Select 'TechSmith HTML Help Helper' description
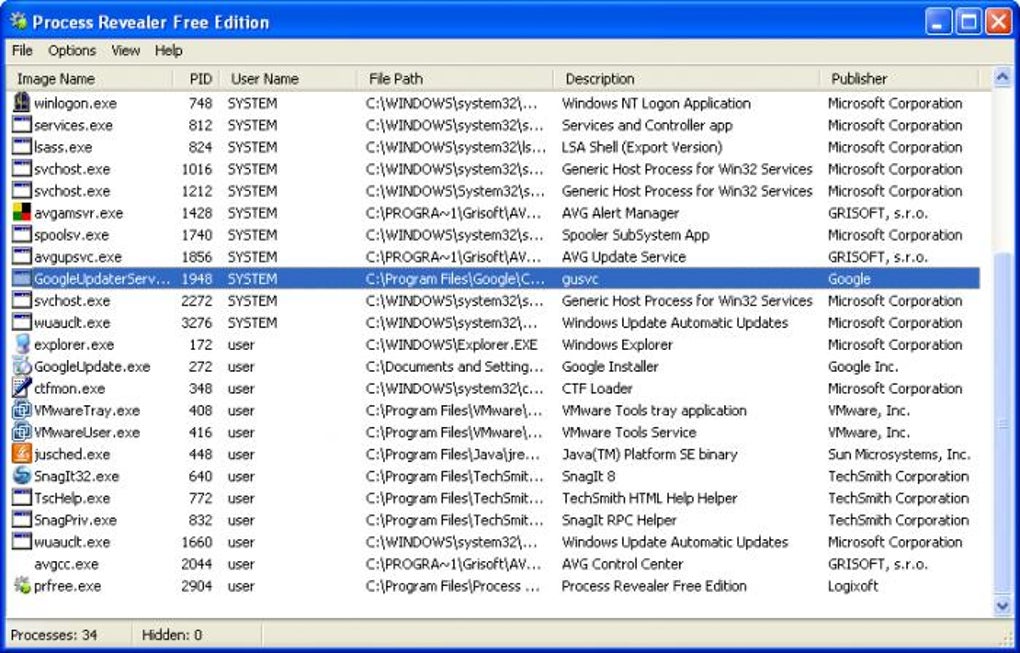Image resolution: width=1020 pixels, height=653 pixels. (x=649, y=498)
